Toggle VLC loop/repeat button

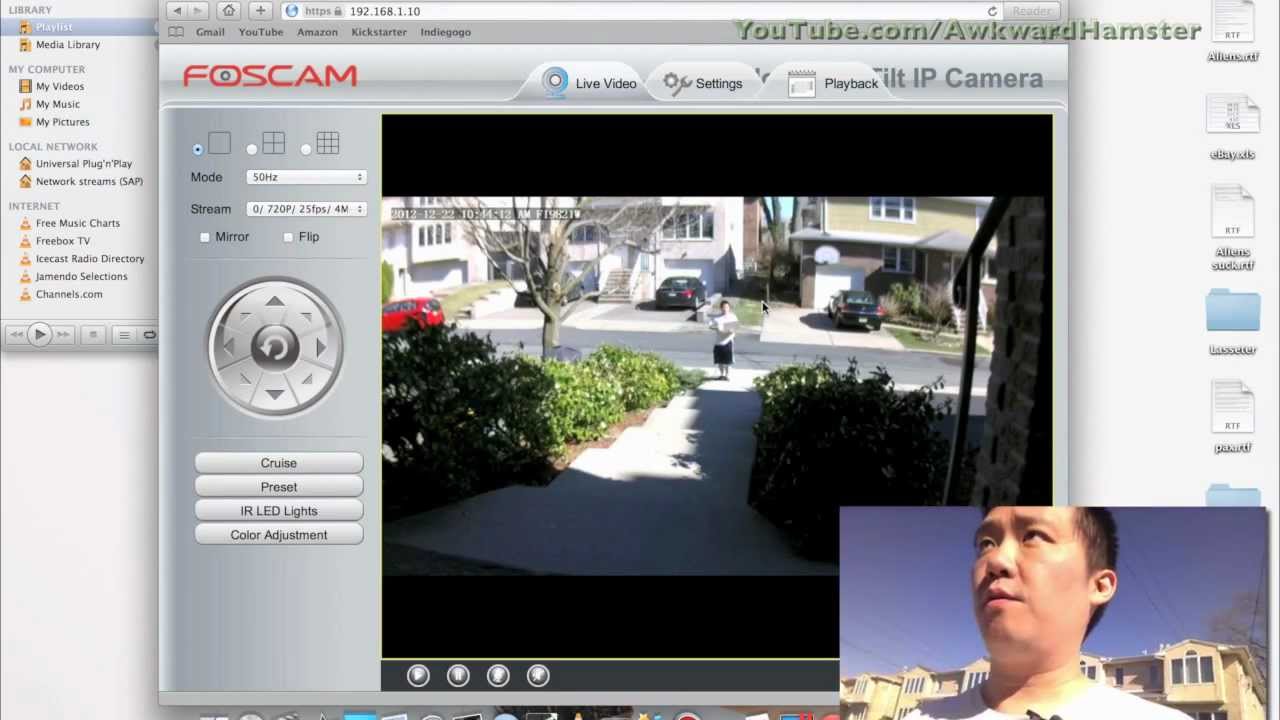pos(149,334)
